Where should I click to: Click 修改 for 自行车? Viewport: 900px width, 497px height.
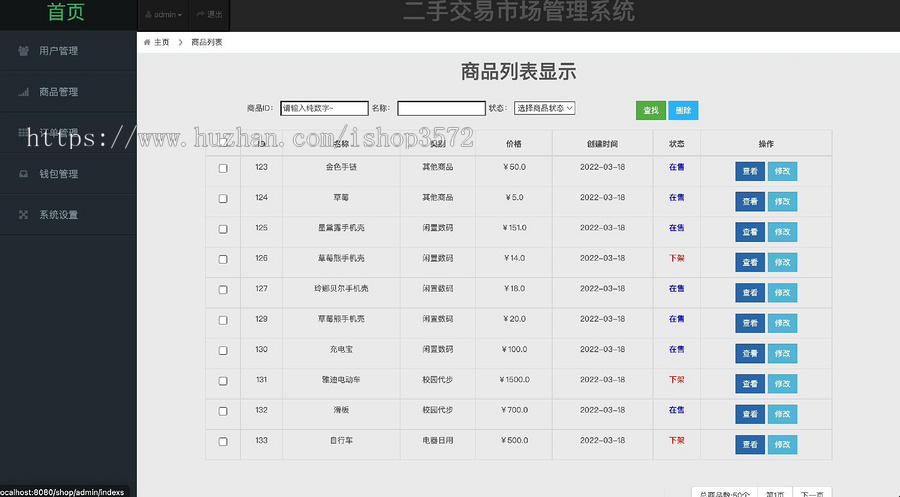click(x=782, y=445)
